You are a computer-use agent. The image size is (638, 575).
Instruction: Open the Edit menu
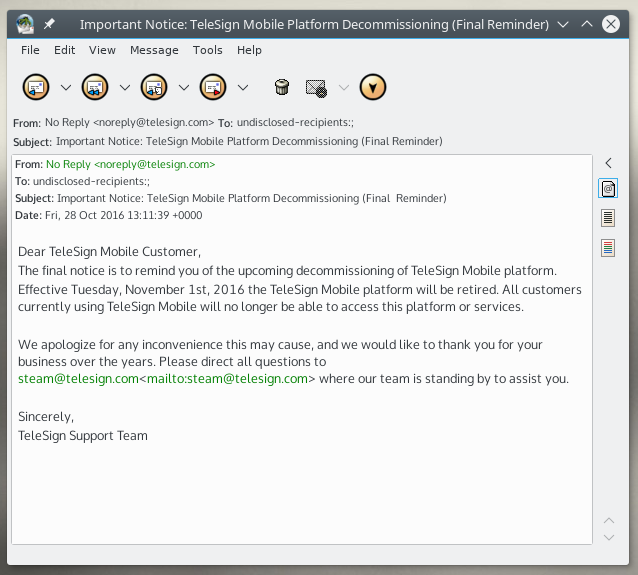(x=64, y=50)
